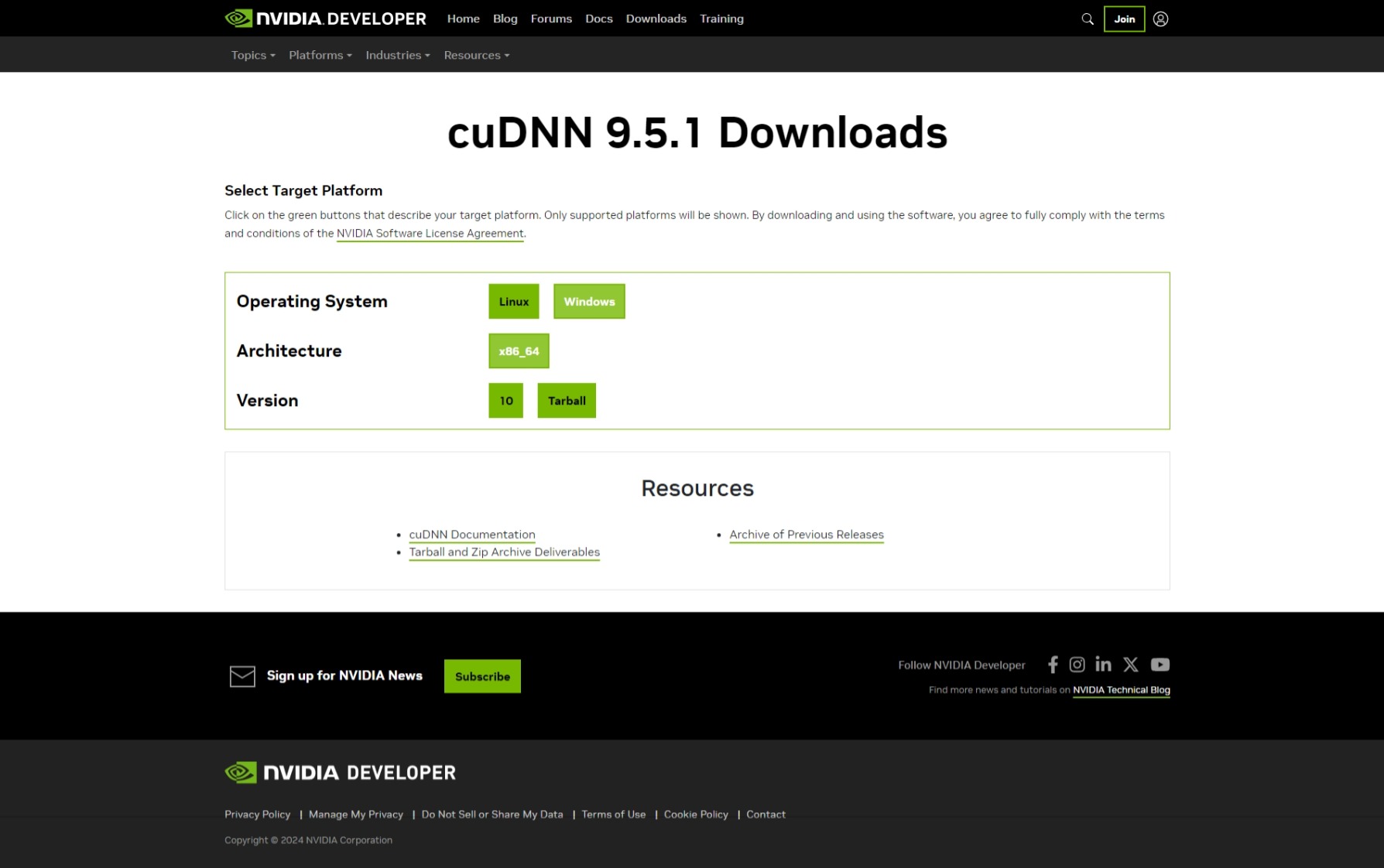Open the Forums menu item
The height and width of the screenshot is (868, 1384).
click(551, 19)
